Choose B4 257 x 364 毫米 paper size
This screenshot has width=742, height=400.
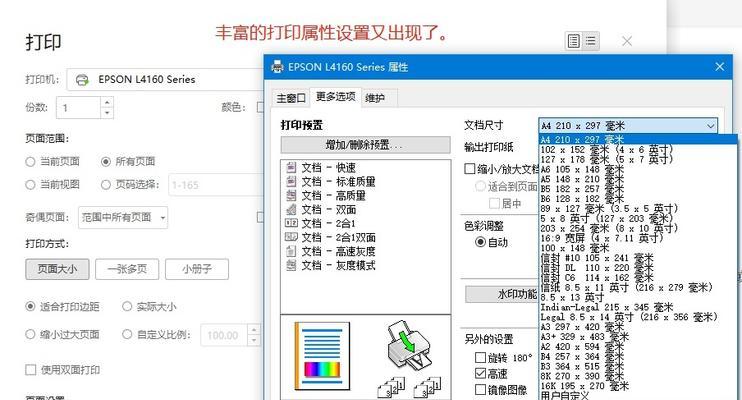click(x=638, y=356)
